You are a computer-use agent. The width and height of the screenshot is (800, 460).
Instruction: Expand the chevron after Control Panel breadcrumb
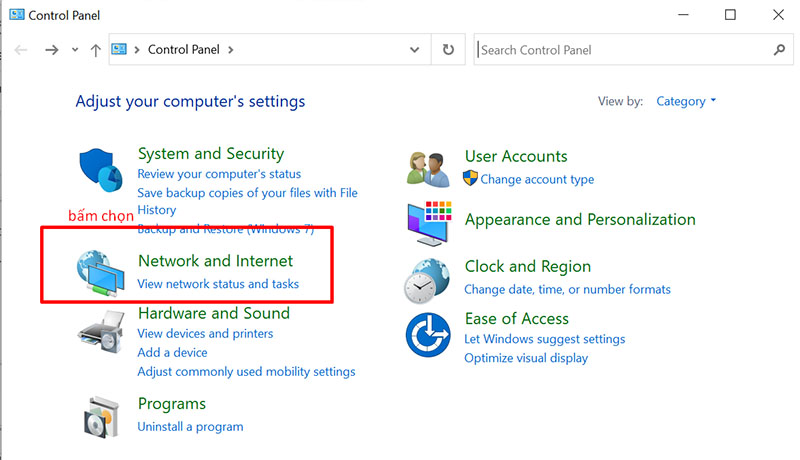coord(231,50)
